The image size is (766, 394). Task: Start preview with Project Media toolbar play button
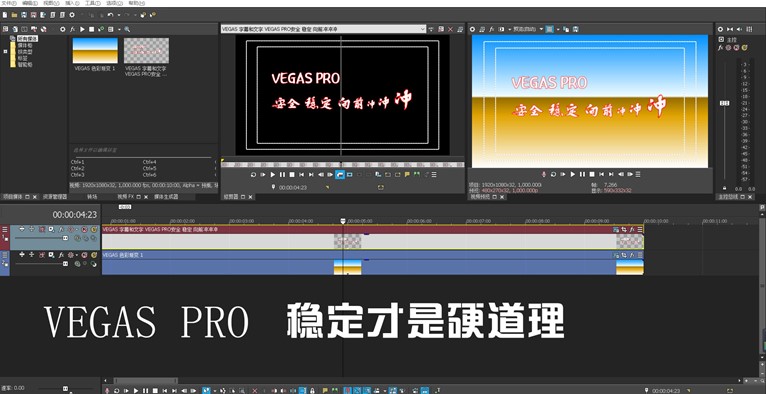click(82, 29)
